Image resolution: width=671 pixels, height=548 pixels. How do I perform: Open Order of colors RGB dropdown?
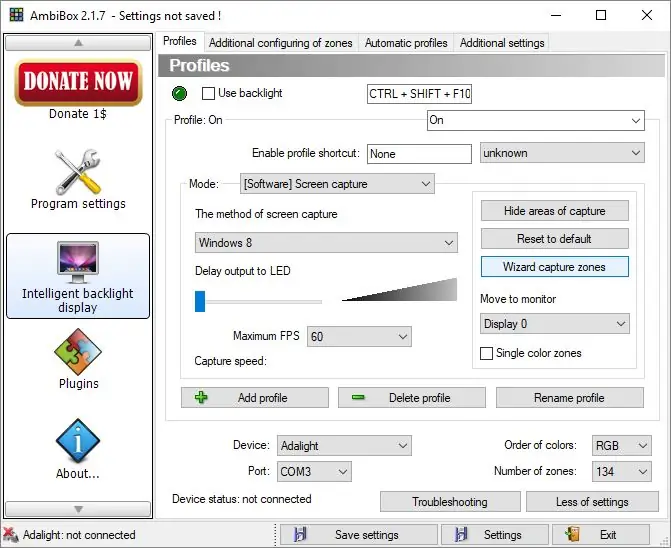622,446
